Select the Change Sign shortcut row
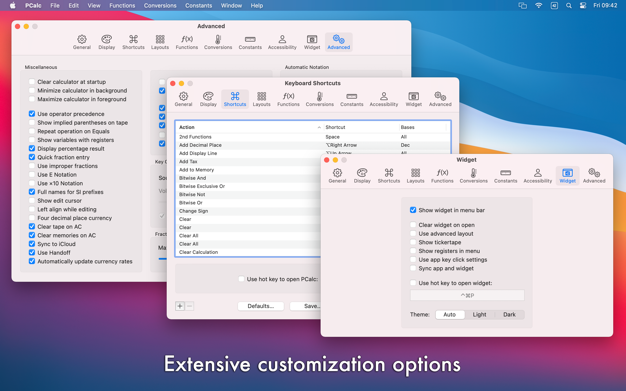 click(x=249, y=211)
